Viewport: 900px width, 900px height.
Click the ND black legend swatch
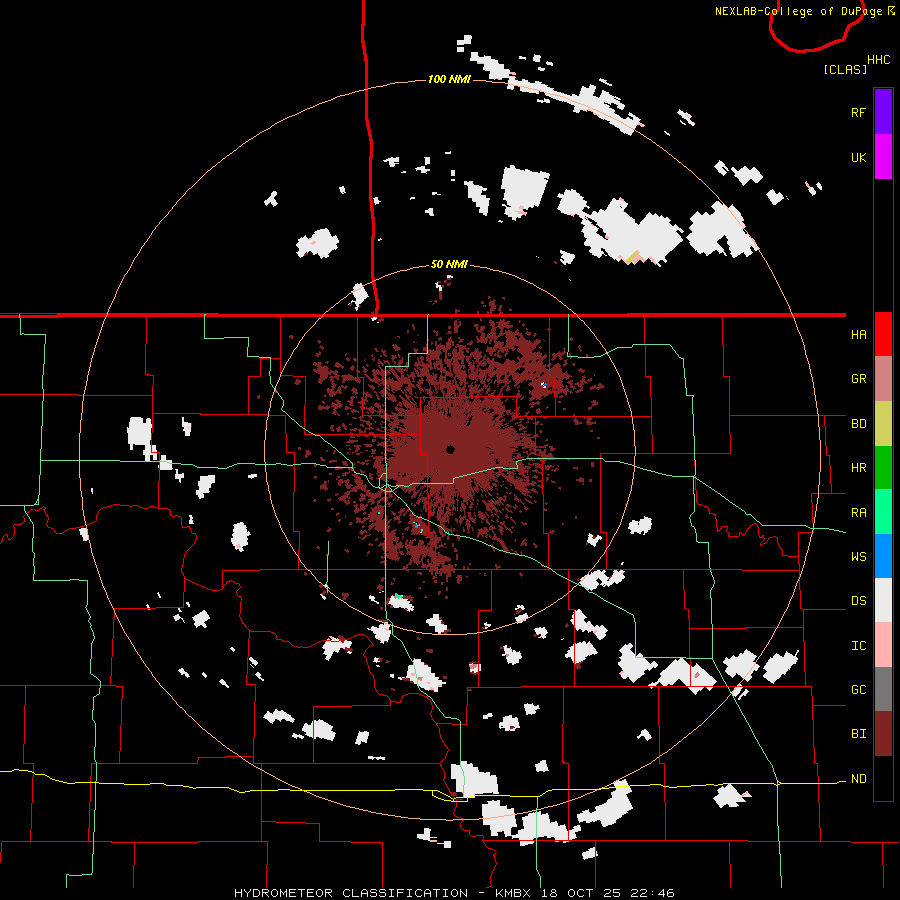pyautogui.click(x=883, y=778)
